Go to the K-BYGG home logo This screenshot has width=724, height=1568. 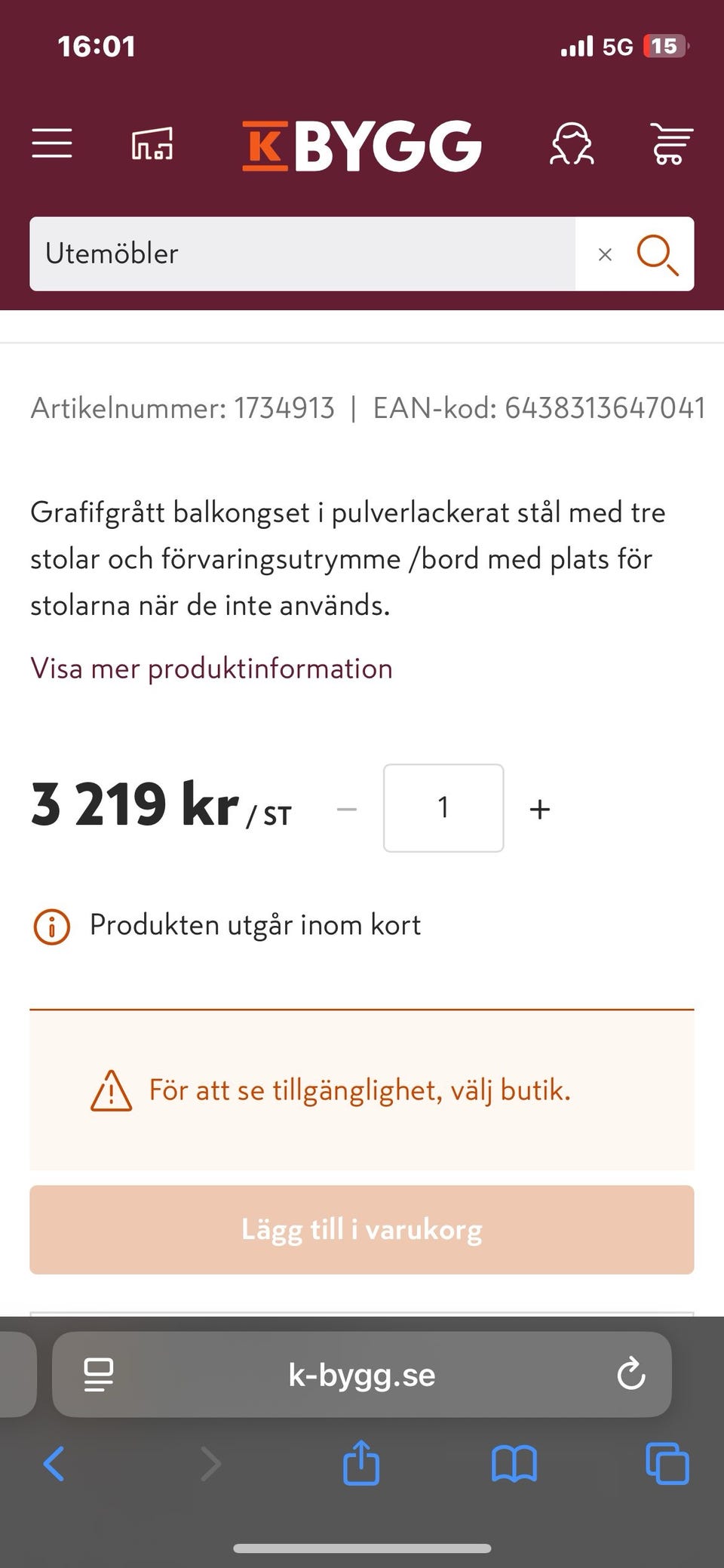tap(362, 145)
